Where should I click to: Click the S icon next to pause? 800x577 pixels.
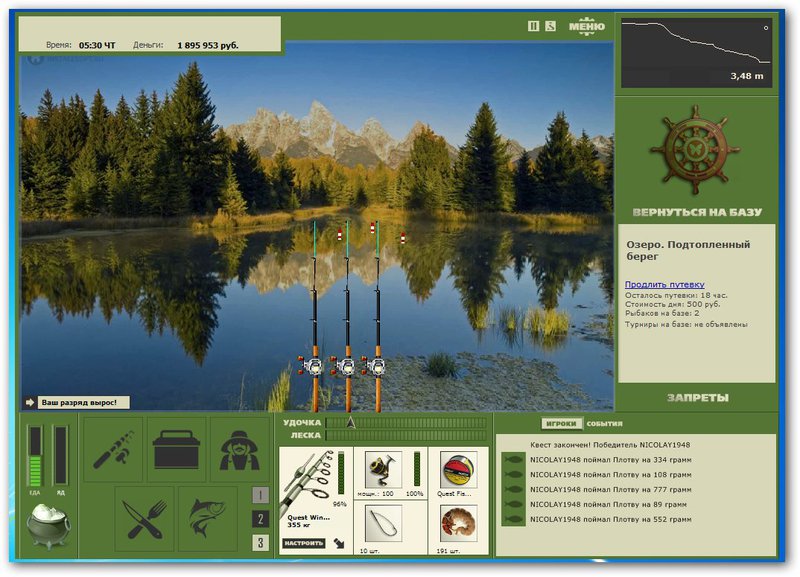[550, 26]
